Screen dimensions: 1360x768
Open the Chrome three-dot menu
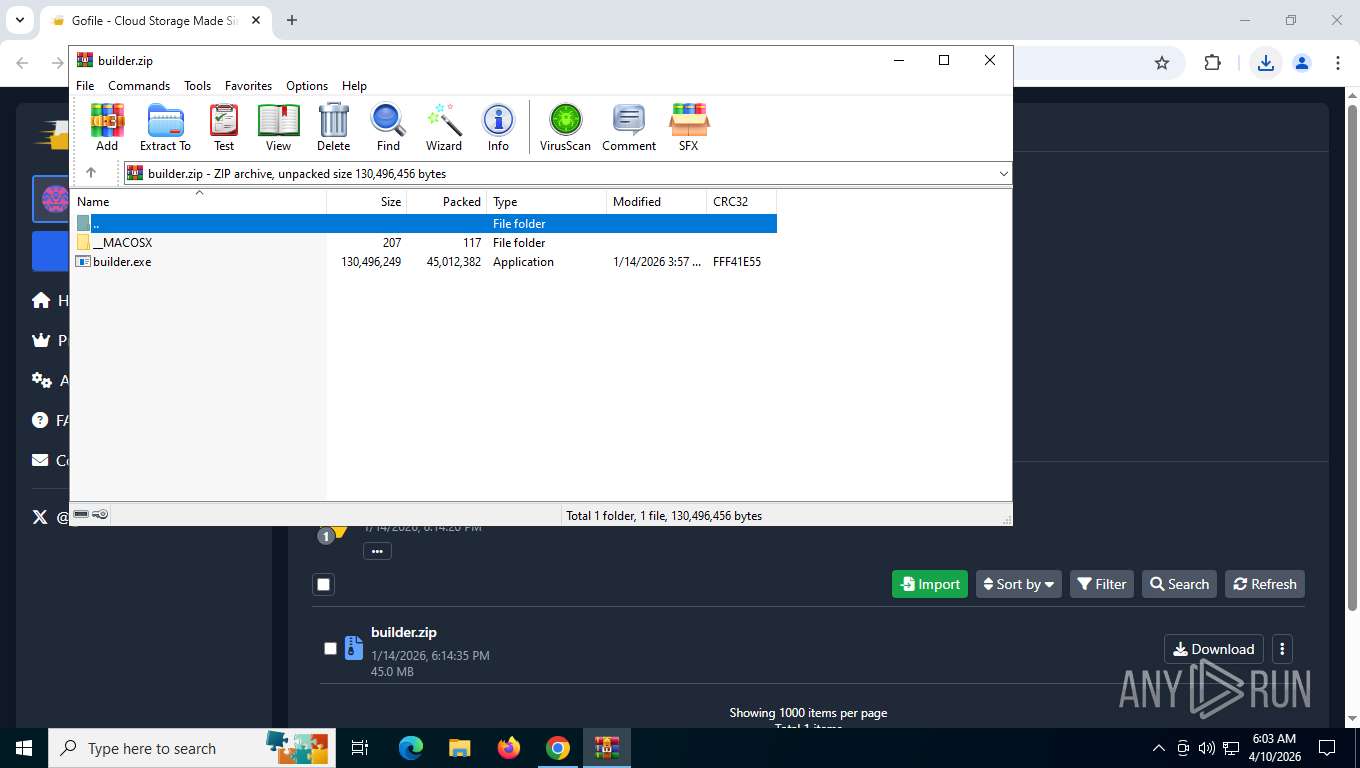coord(1338,63)
